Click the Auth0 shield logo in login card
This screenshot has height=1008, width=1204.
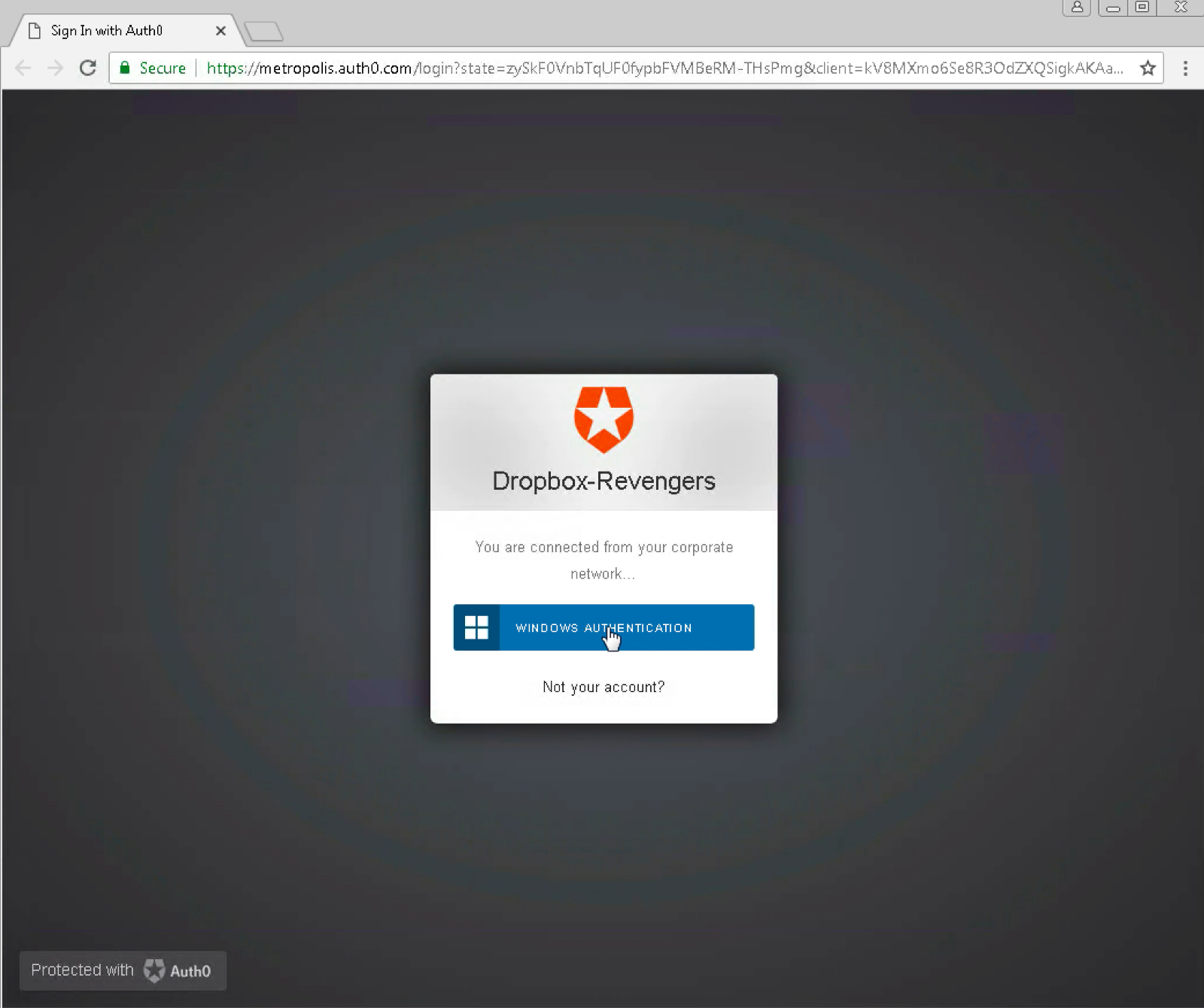604,420
